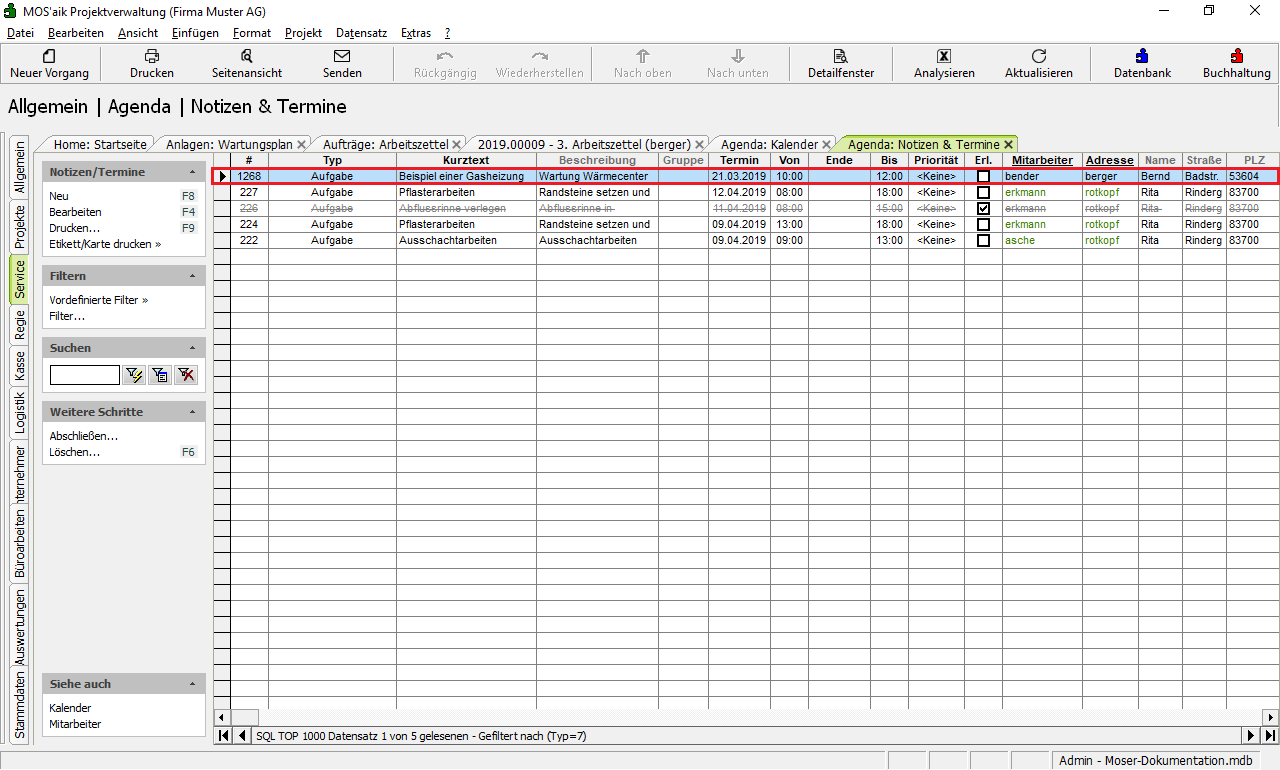Viewport: 1280px width, 770px height.
Task: Click the Suchen text input field
Action: [84, 375]
